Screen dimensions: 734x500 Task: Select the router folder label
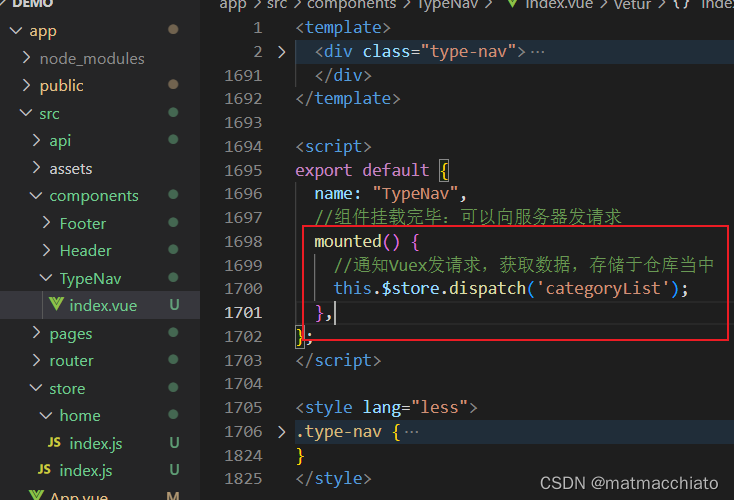[x=71, y=361]
